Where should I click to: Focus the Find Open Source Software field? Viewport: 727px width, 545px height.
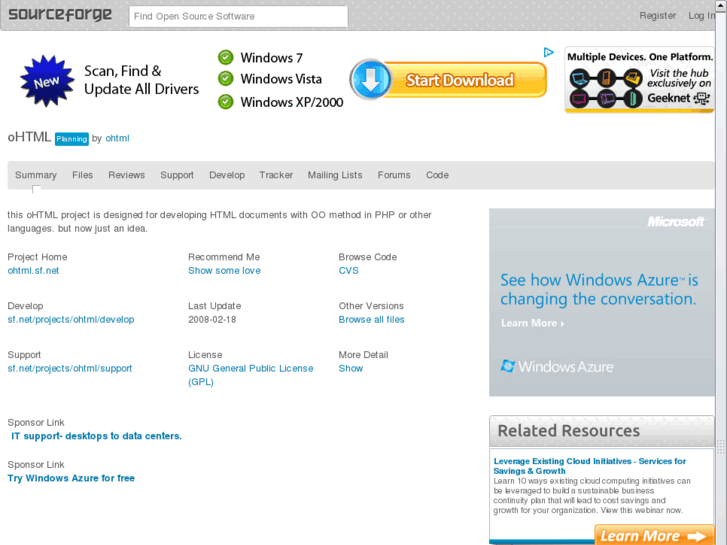tap(238, 16)
